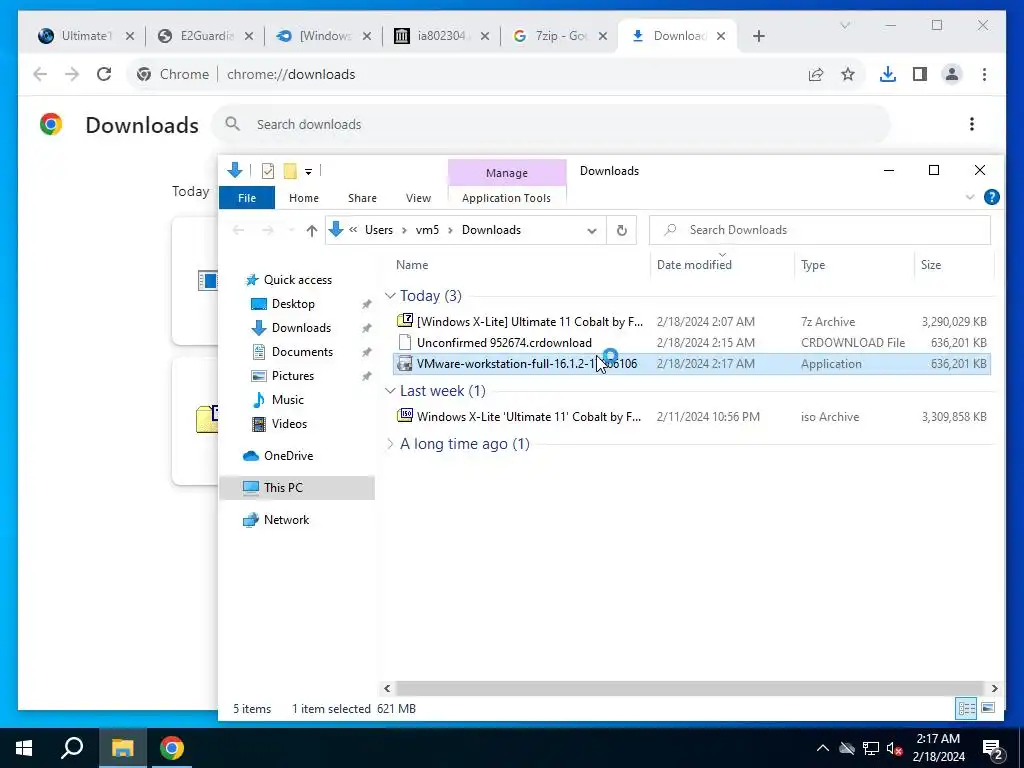
Task: Select Desktop in Quick access
Action: pos(293,304)
